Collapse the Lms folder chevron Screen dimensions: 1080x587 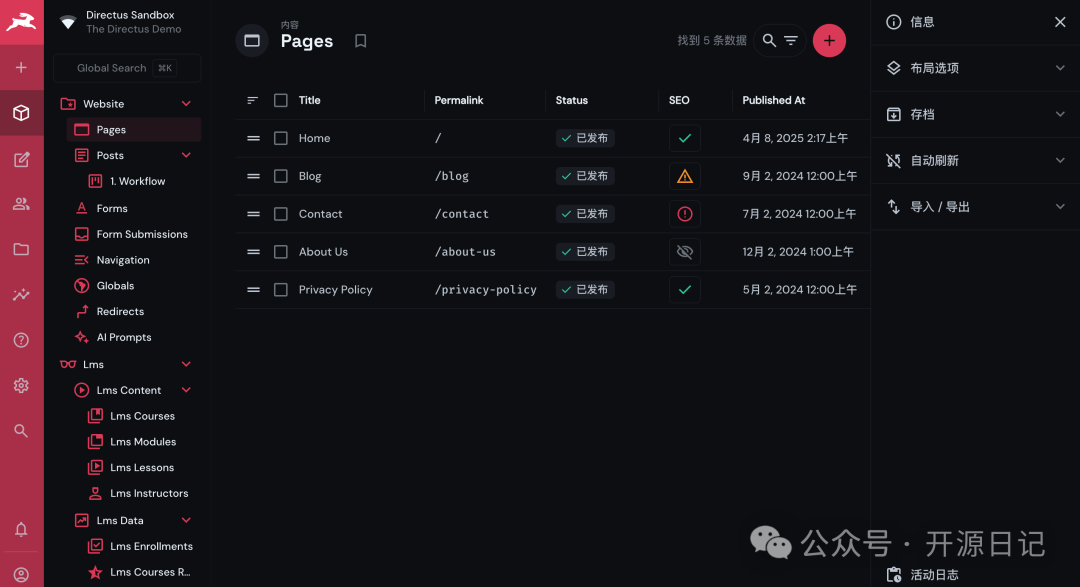(186, 364)
